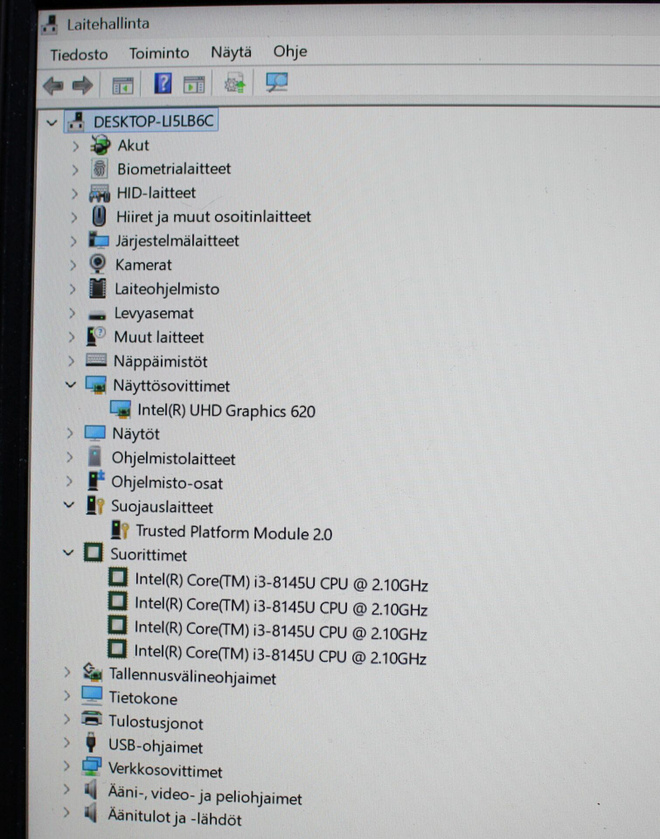
Task: Select the Tulostusjonot label
Action: tap(156, 723)
